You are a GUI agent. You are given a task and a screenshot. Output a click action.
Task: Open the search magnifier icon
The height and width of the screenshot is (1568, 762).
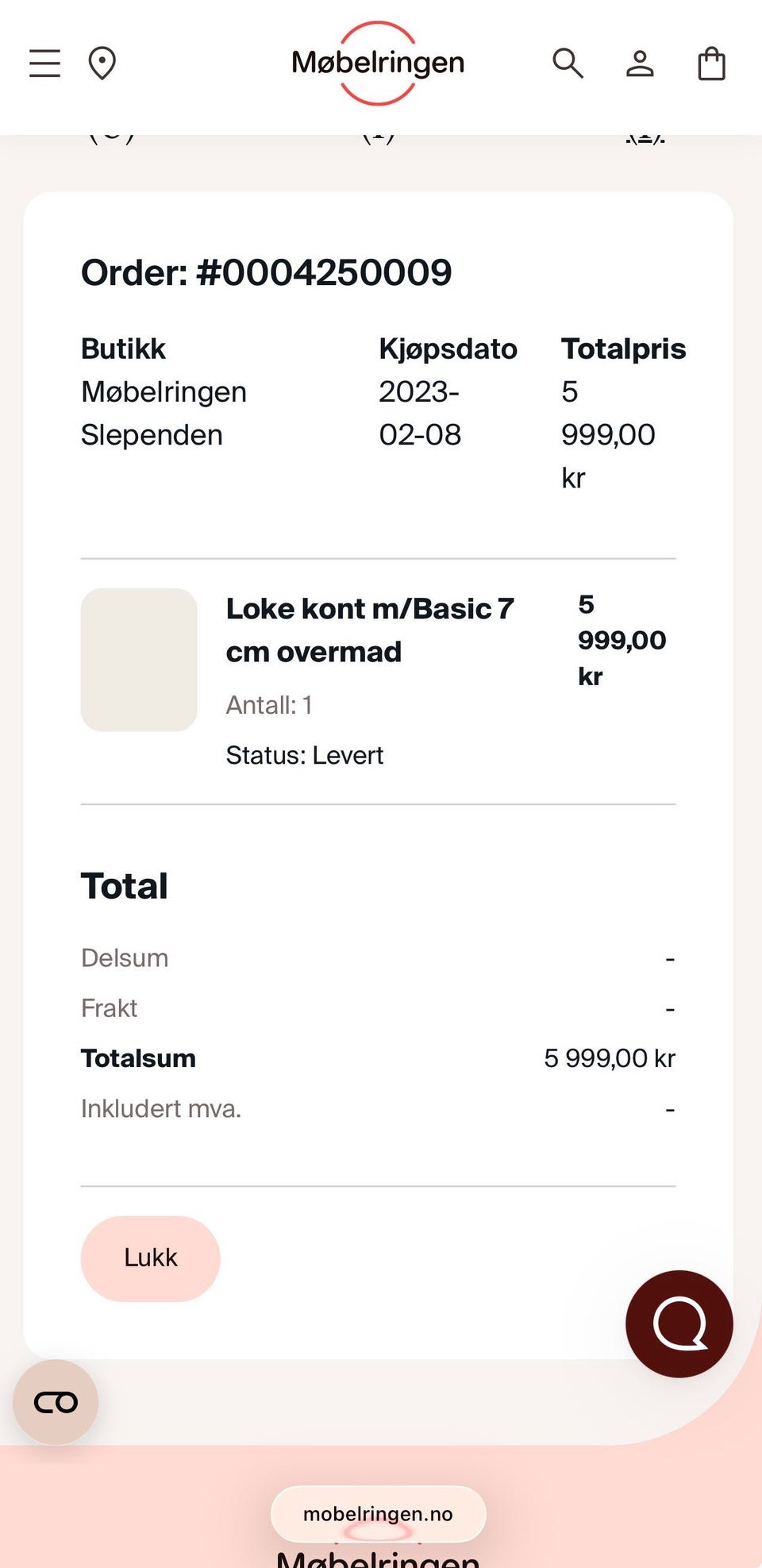pos(568,64)
